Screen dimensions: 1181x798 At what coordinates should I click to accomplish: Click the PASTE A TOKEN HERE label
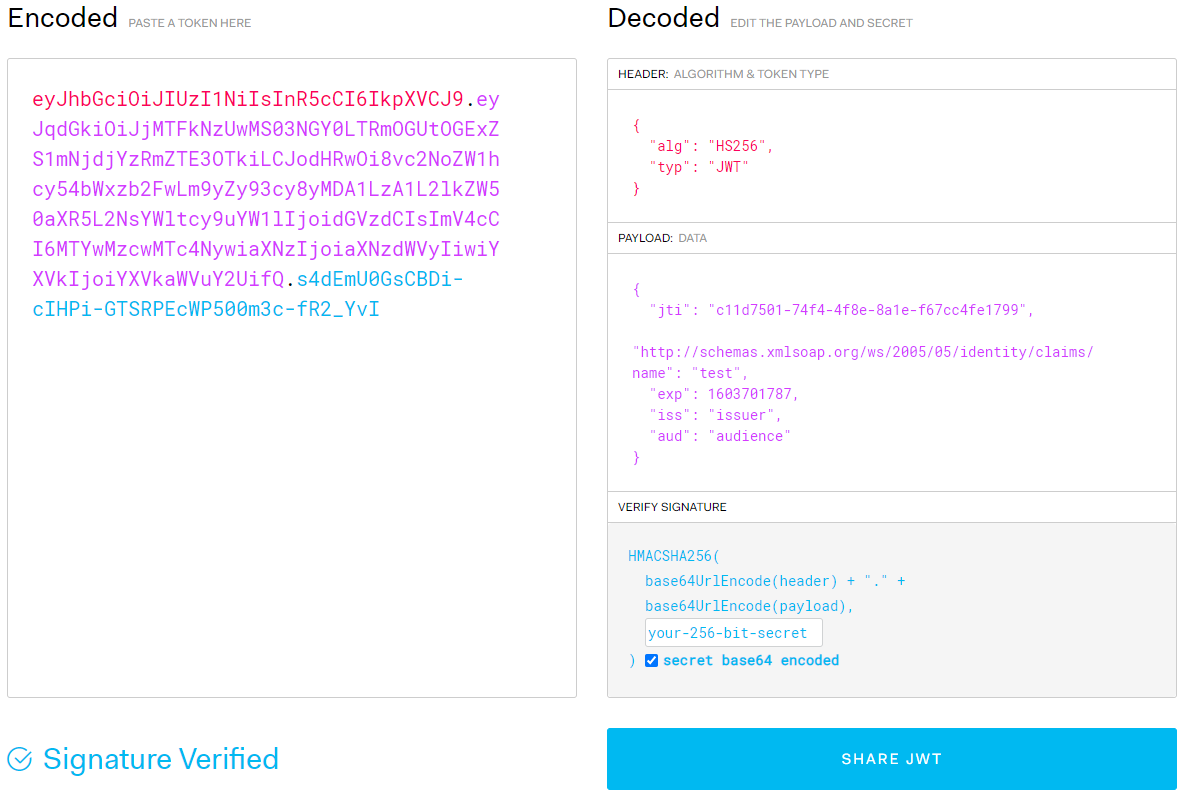(189, 22)
